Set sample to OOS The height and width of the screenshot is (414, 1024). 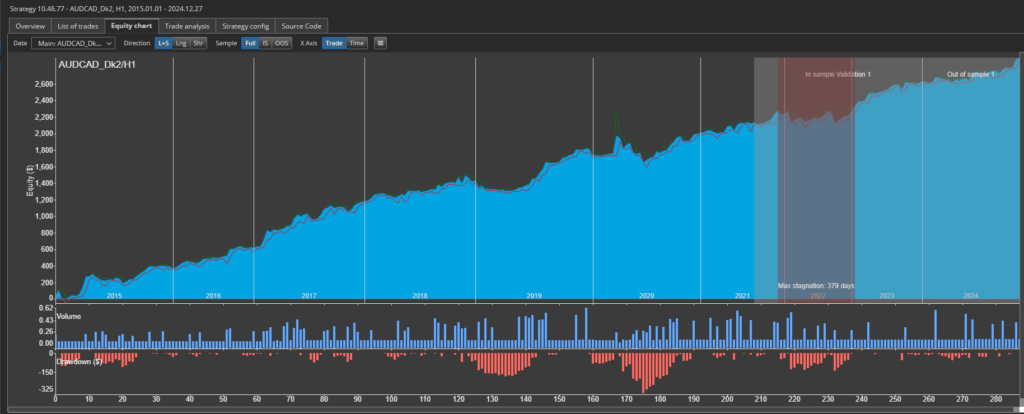(281, 43)
